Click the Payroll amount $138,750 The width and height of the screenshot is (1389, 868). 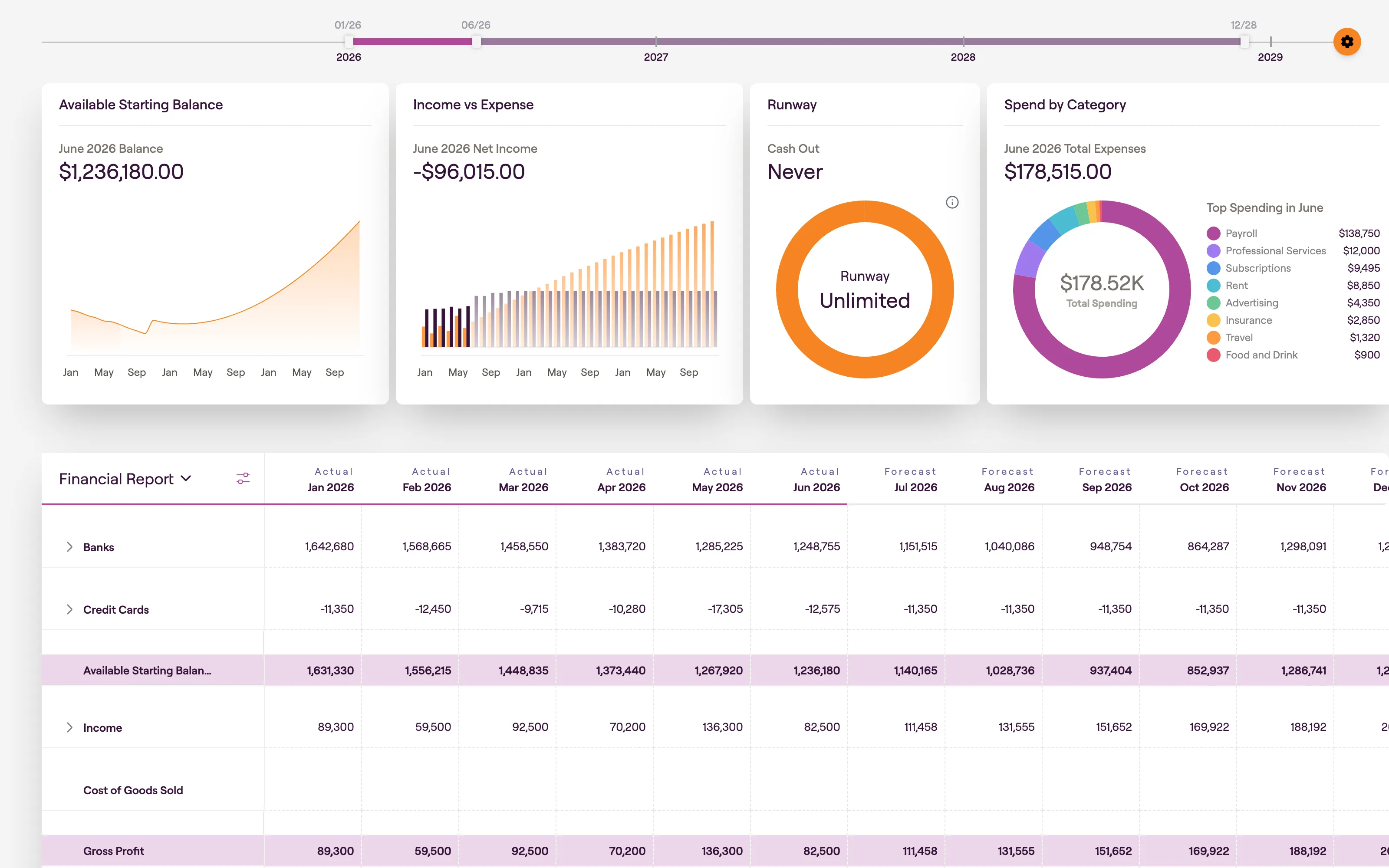(1359, 233)
